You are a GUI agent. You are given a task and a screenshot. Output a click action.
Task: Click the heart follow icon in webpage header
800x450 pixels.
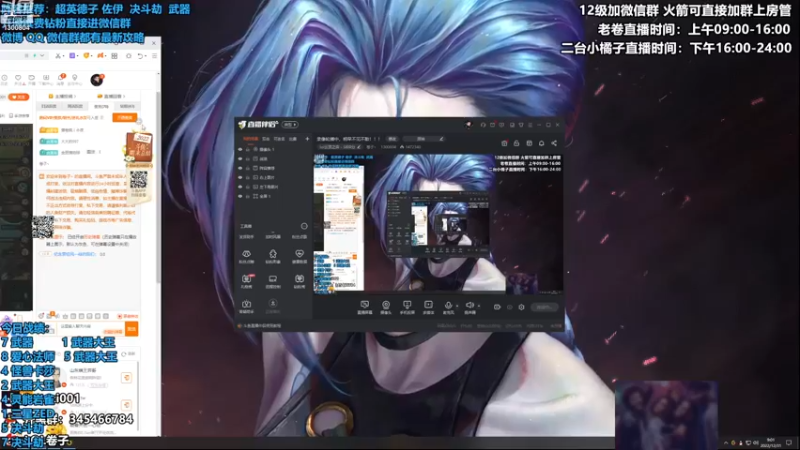pyautogui.click(x=18, y=79)
